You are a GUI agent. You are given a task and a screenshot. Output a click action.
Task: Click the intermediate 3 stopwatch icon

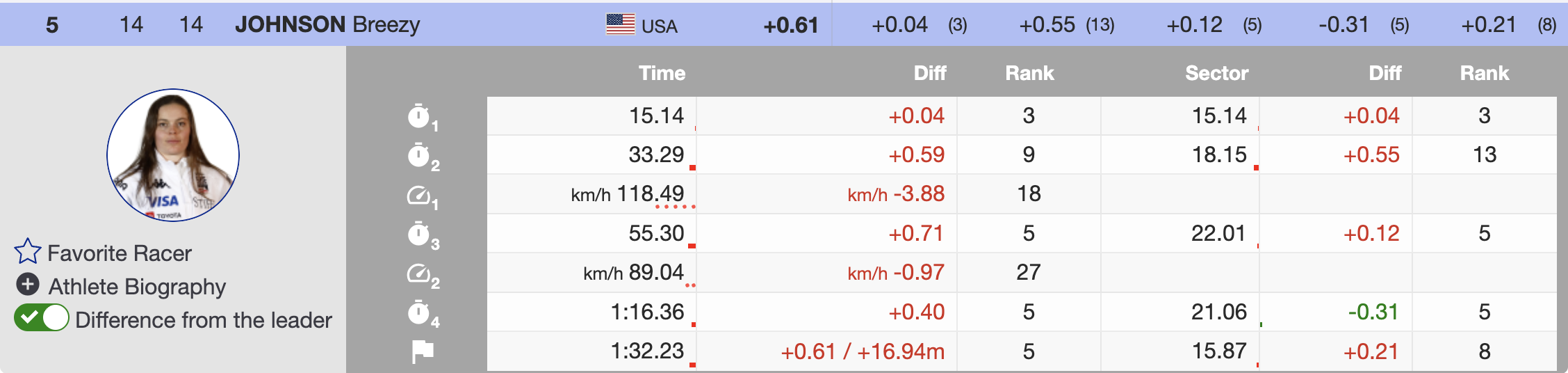pos(419,234)
